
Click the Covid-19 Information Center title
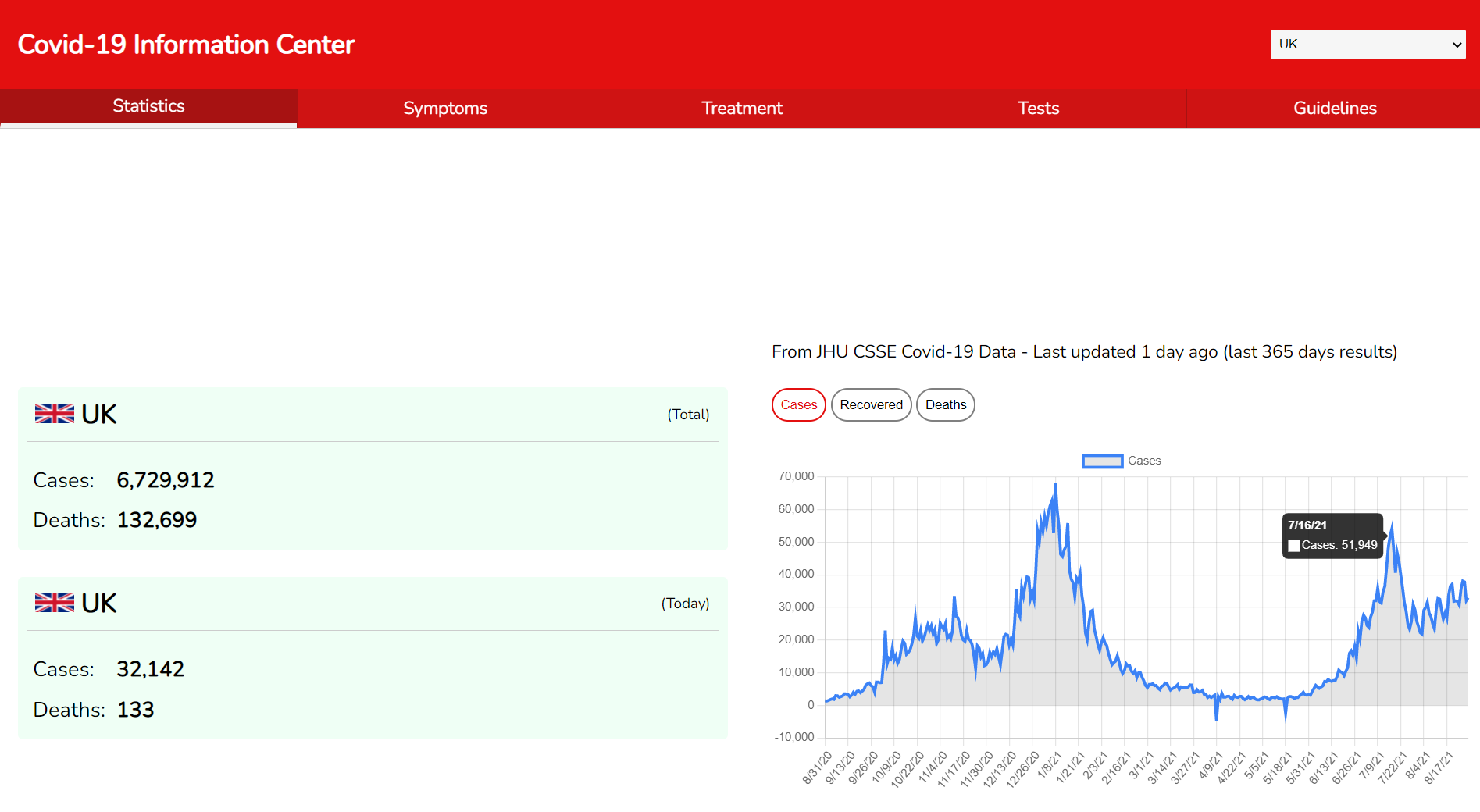pos(186,45)
